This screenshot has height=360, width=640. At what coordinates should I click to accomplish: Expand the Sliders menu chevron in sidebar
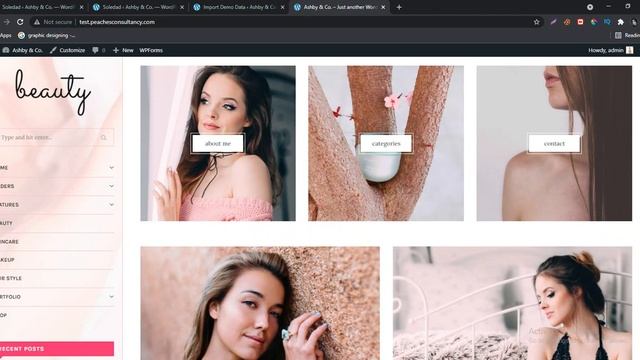point(111,186)
